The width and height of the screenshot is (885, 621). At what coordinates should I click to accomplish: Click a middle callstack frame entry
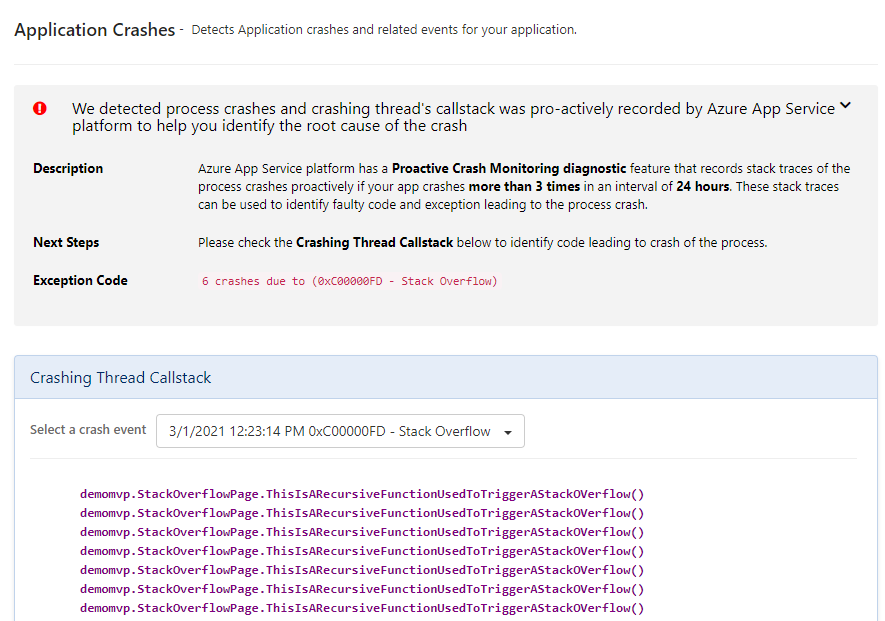pos(362,551)
